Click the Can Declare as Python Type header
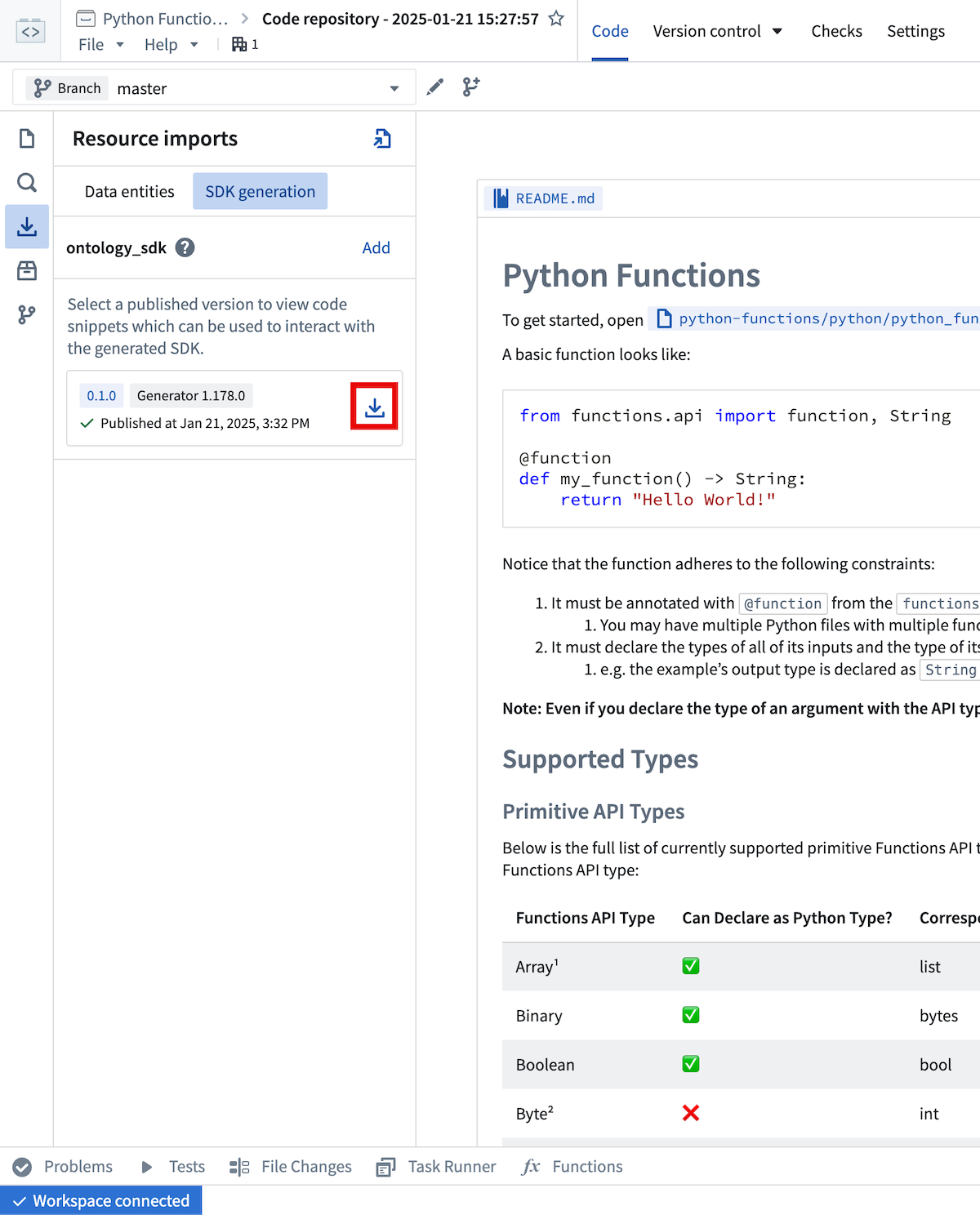The width and height of the screenshot is (980, 1215). 787,918
